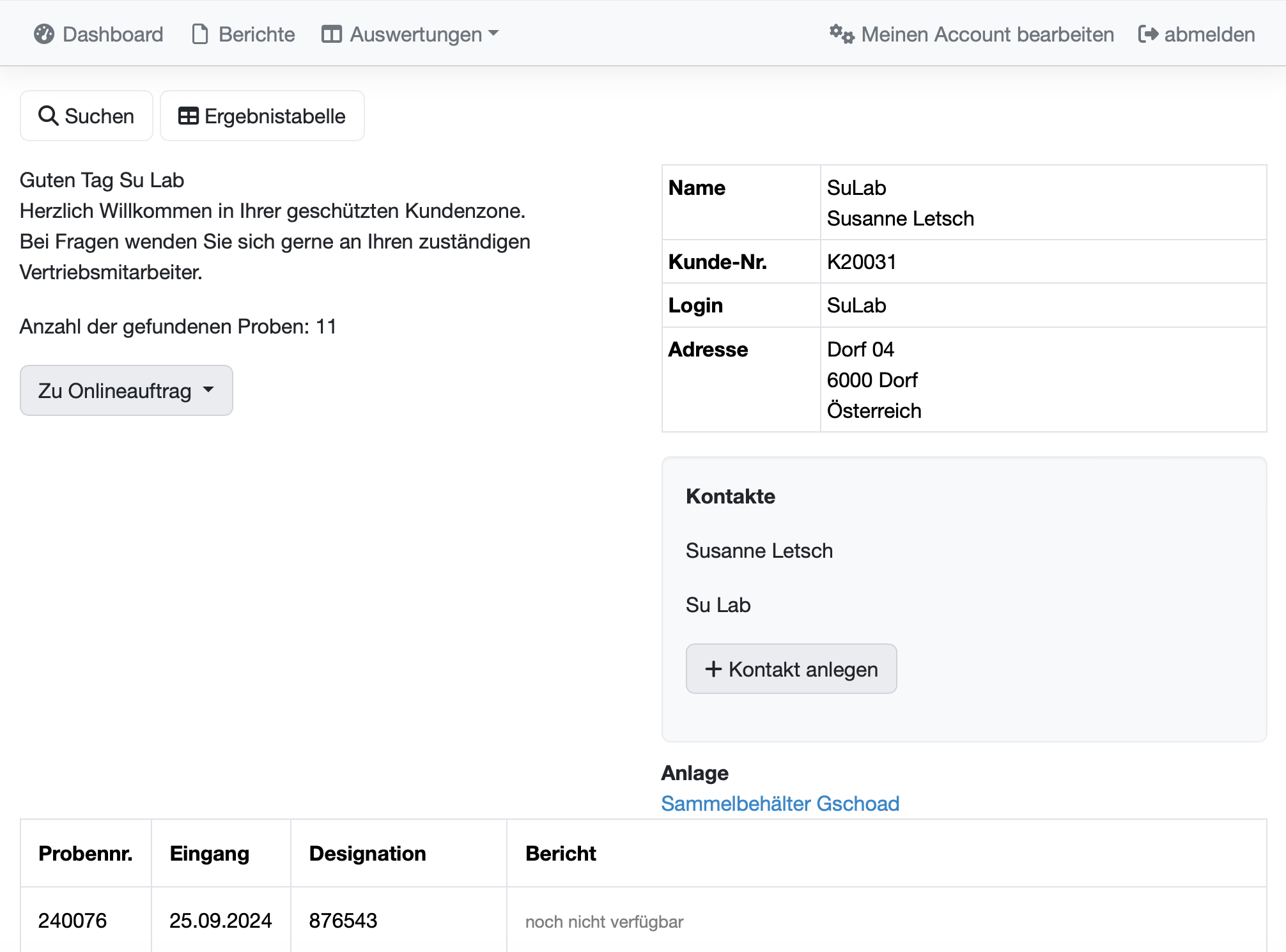Click the table icon in Ergebnistabelle
Screen dimensions: 1286x952
point(188,116)
